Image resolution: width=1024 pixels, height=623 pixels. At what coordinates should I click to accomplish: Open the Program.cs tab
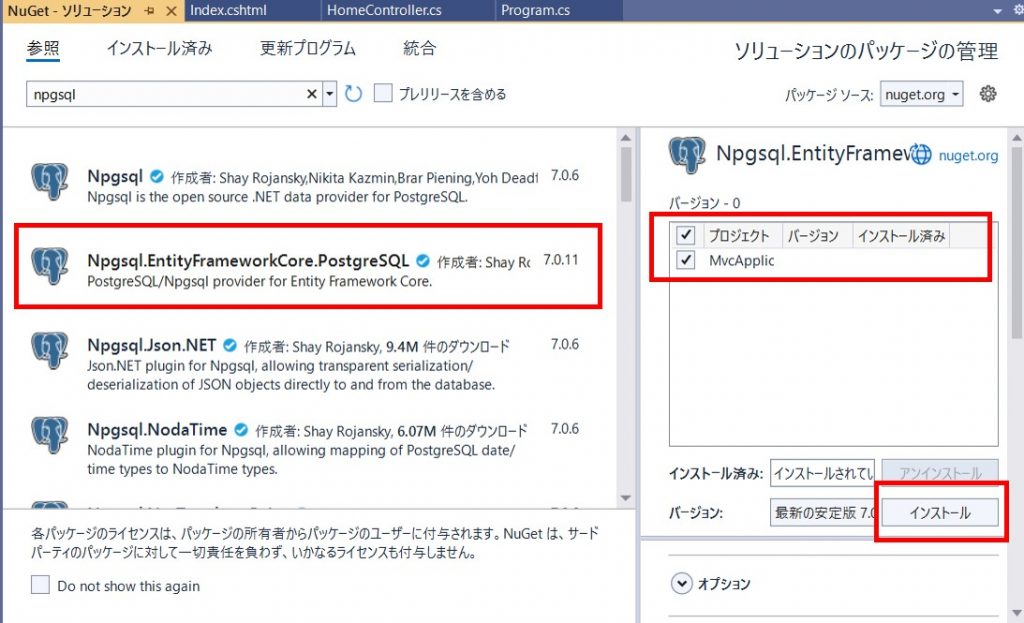[x=536, y=10]
